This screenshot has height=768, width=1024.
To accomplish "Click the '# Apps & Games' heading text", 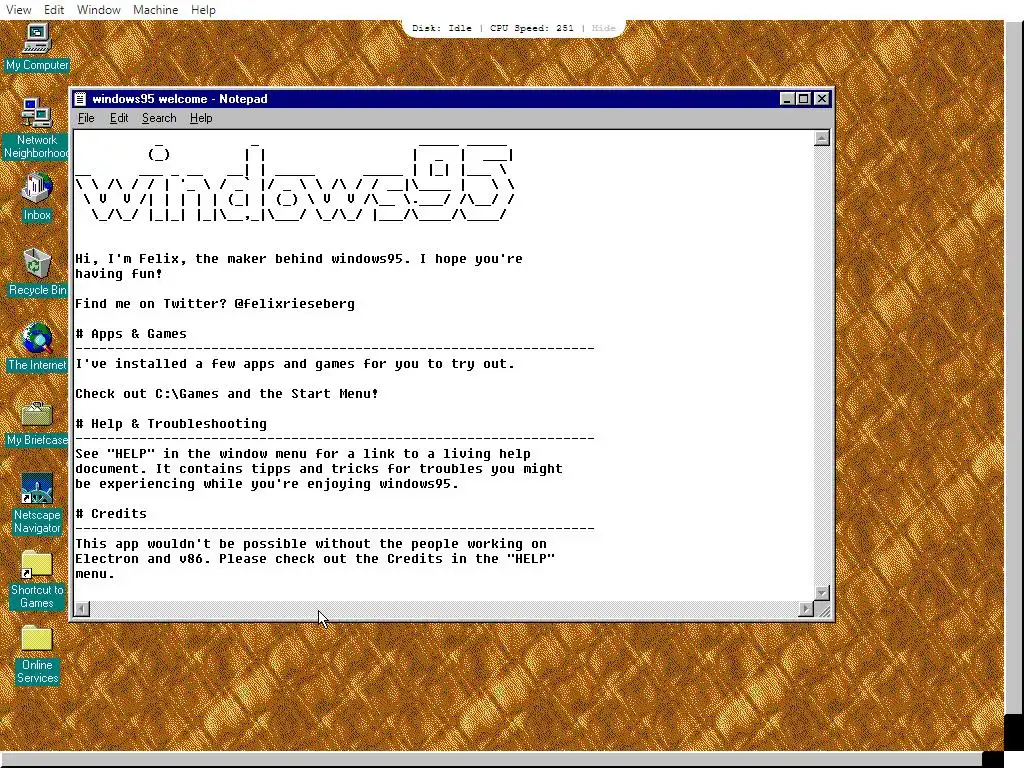I will click(x=131, y=334).
